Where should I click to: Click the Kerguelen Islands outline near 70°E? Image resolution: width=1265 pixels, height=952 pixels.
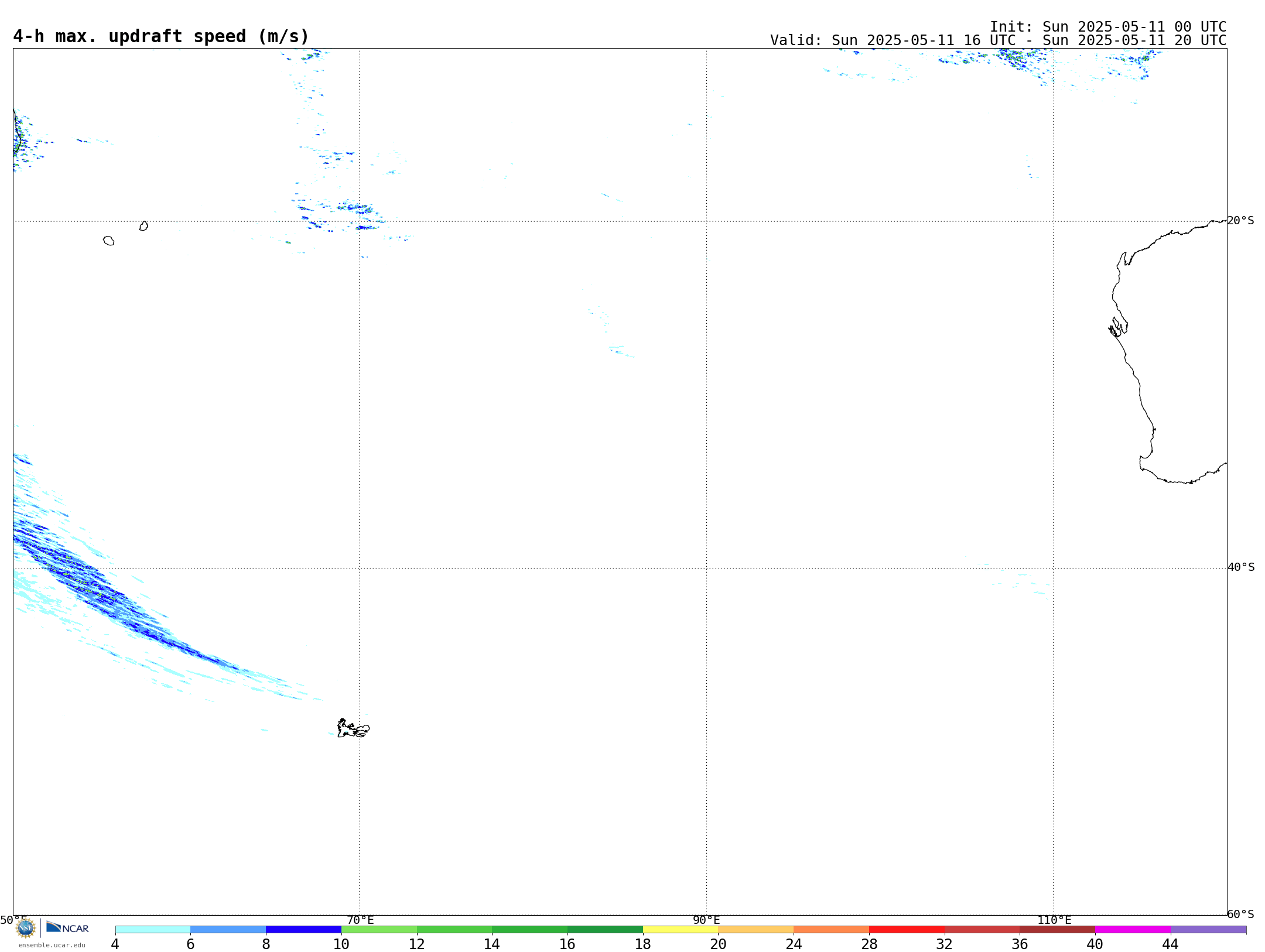[353, 728]
